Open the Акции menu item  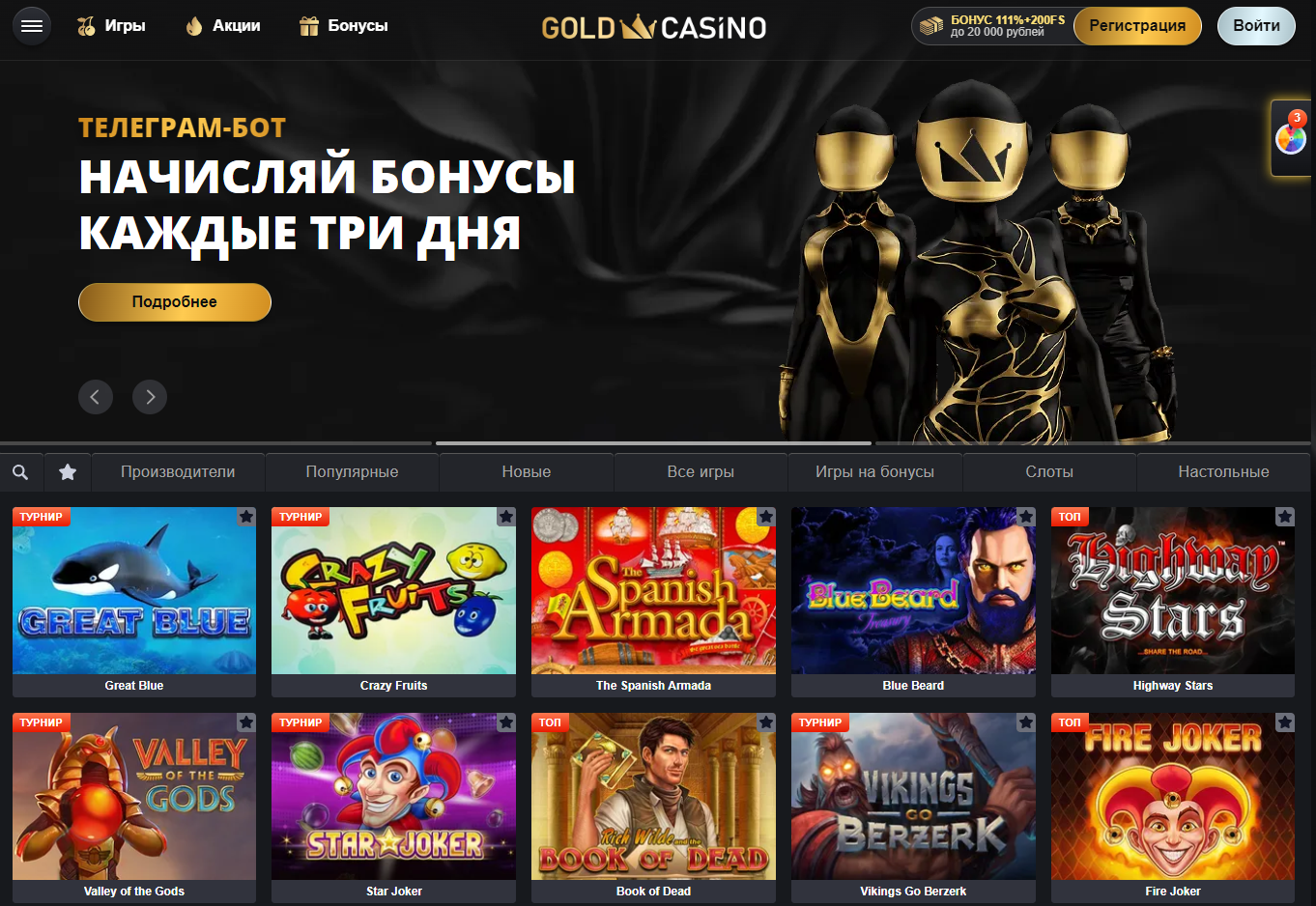[222, 26]
